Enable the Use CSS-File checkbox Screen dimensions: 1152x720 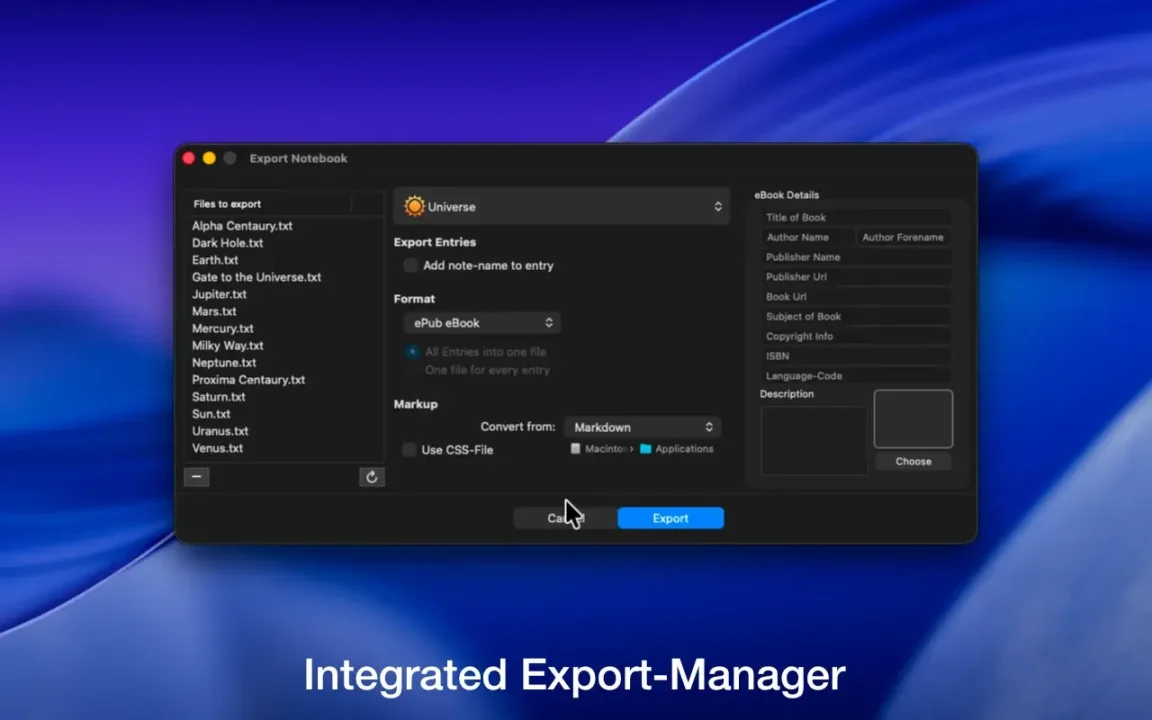pos(409,450)
